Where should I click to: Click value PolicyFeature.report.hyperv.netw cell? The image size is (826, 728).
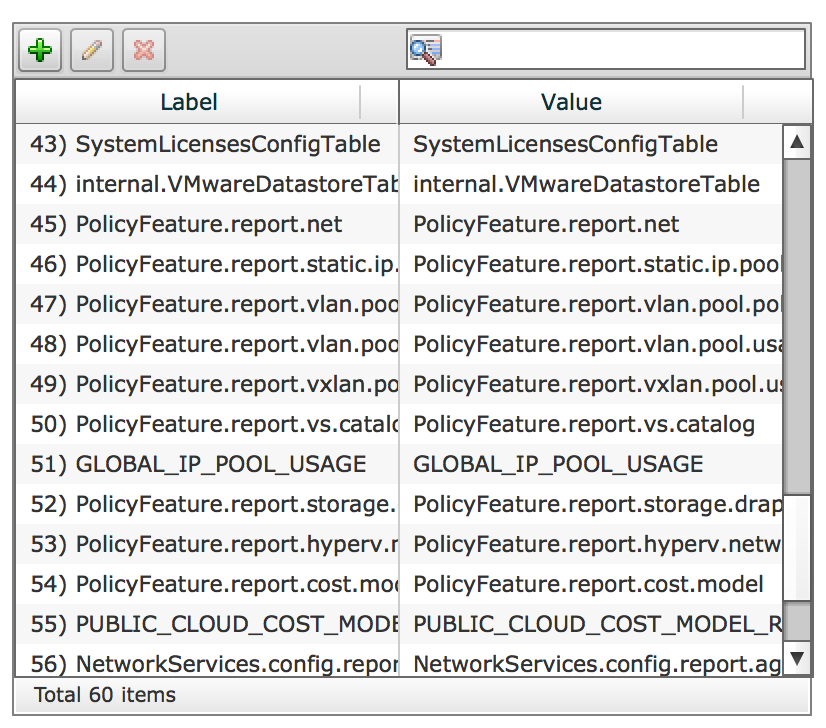point(591,545)
